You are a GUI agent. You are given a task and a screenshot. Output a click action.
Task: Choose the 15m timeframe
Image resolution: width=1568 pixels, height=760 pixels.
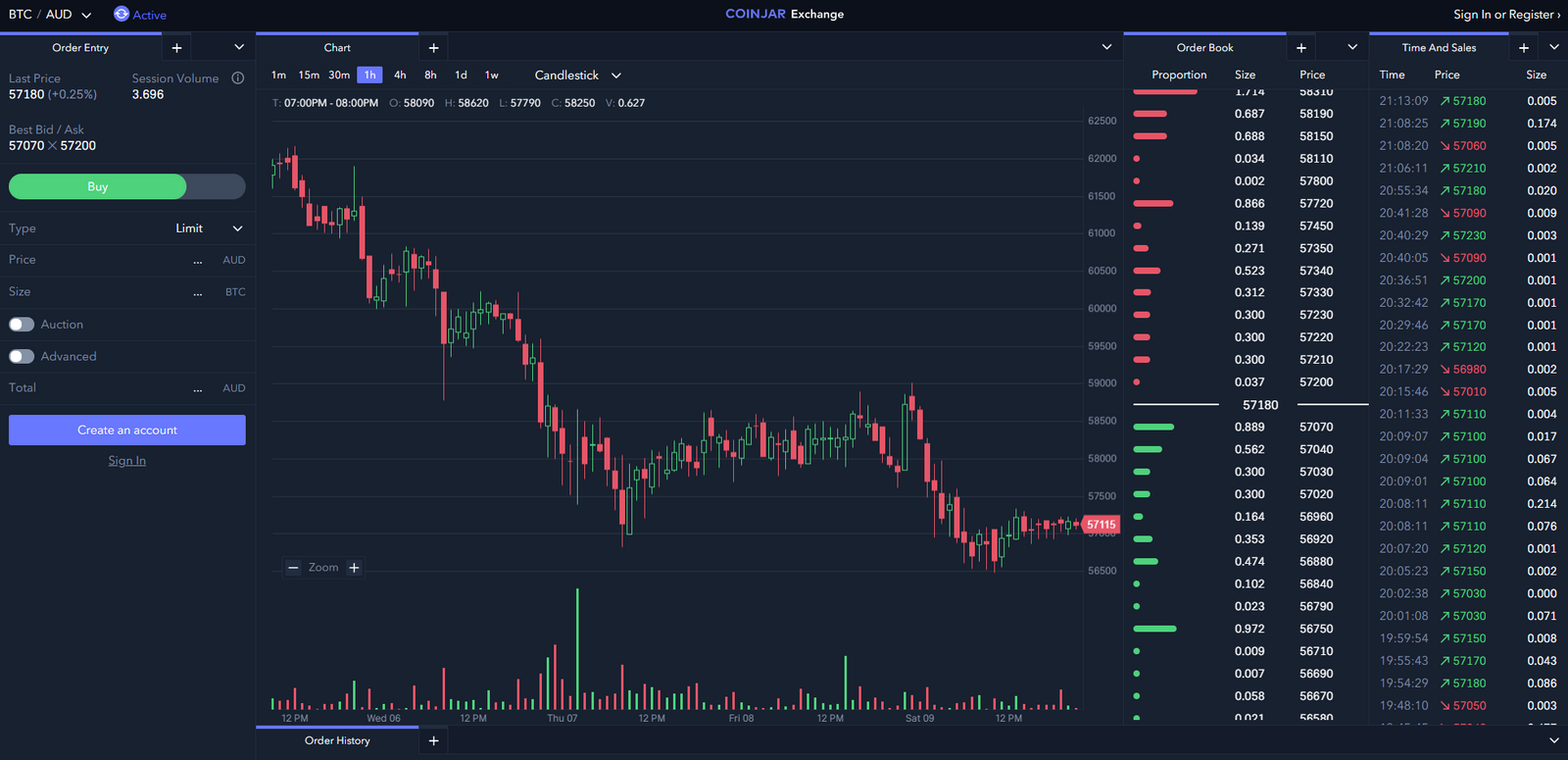pyautogui.click(x=309, y=76)
